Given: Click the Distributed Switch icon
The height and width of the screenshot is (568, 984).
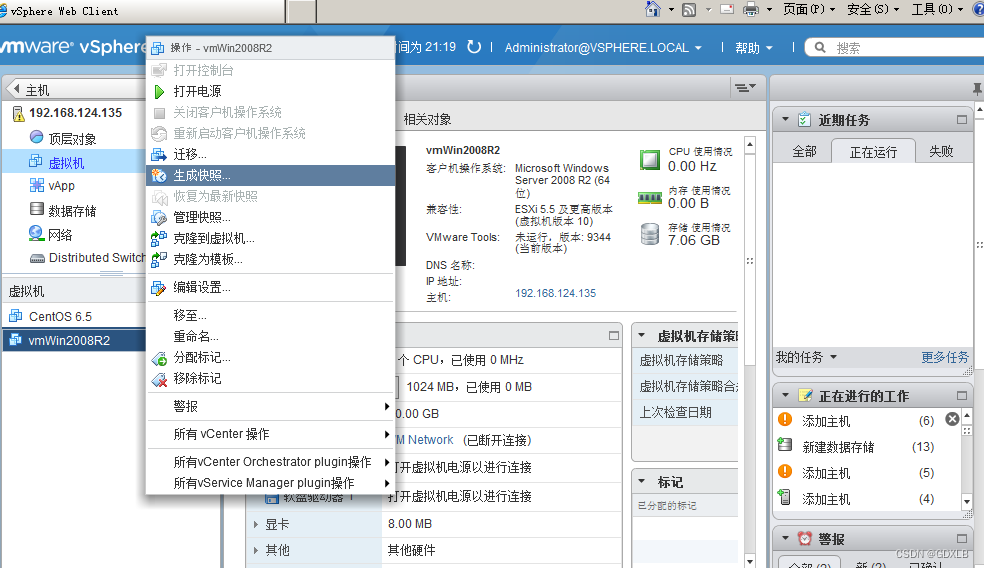Looking at the screenshot, I should [x=38, y=258].
